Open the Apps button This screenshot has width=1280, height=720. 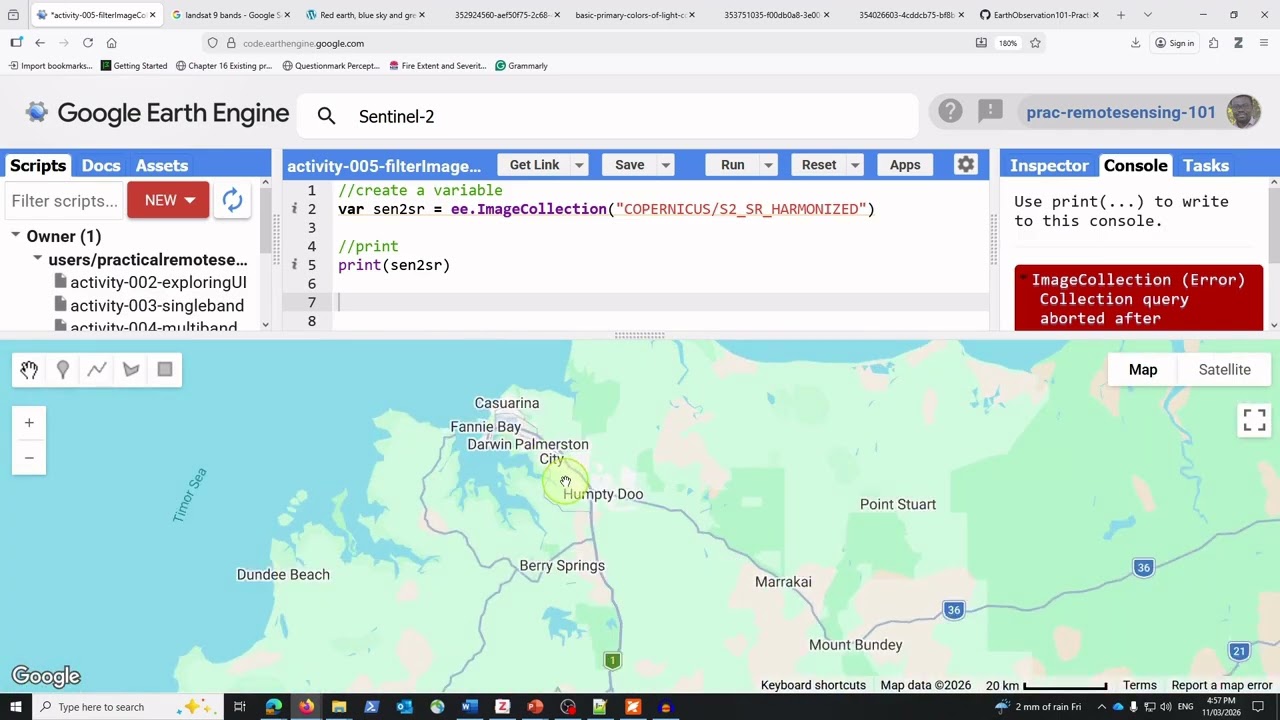coord(905,165)
